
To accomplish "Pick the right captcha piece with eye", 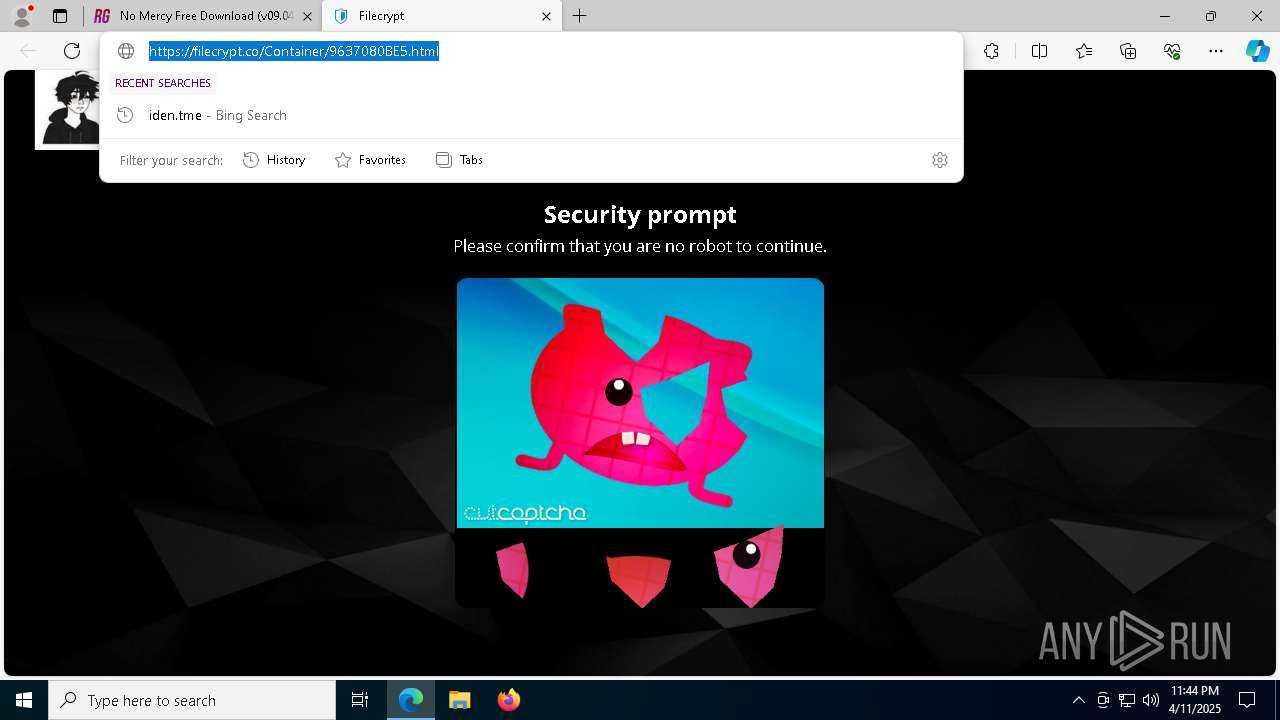I will pos(748,567).
